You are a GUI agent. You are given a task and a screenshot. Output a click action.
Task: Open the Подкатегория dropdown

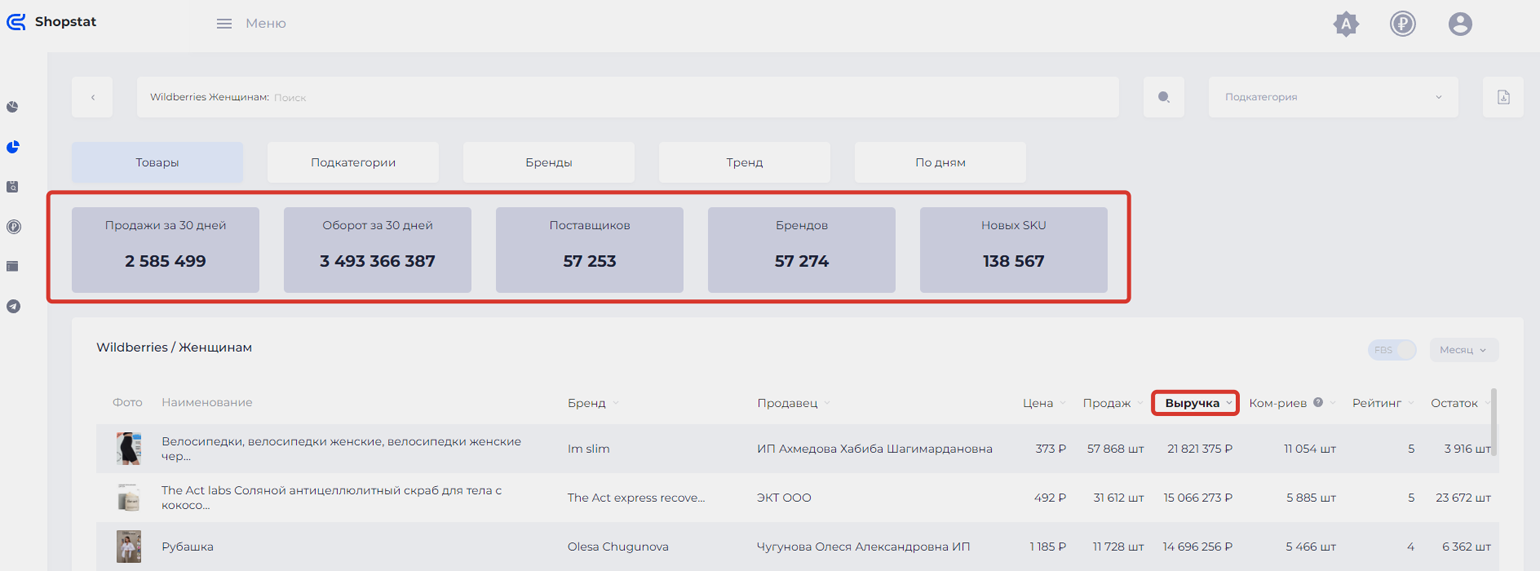pos(1333,97)
